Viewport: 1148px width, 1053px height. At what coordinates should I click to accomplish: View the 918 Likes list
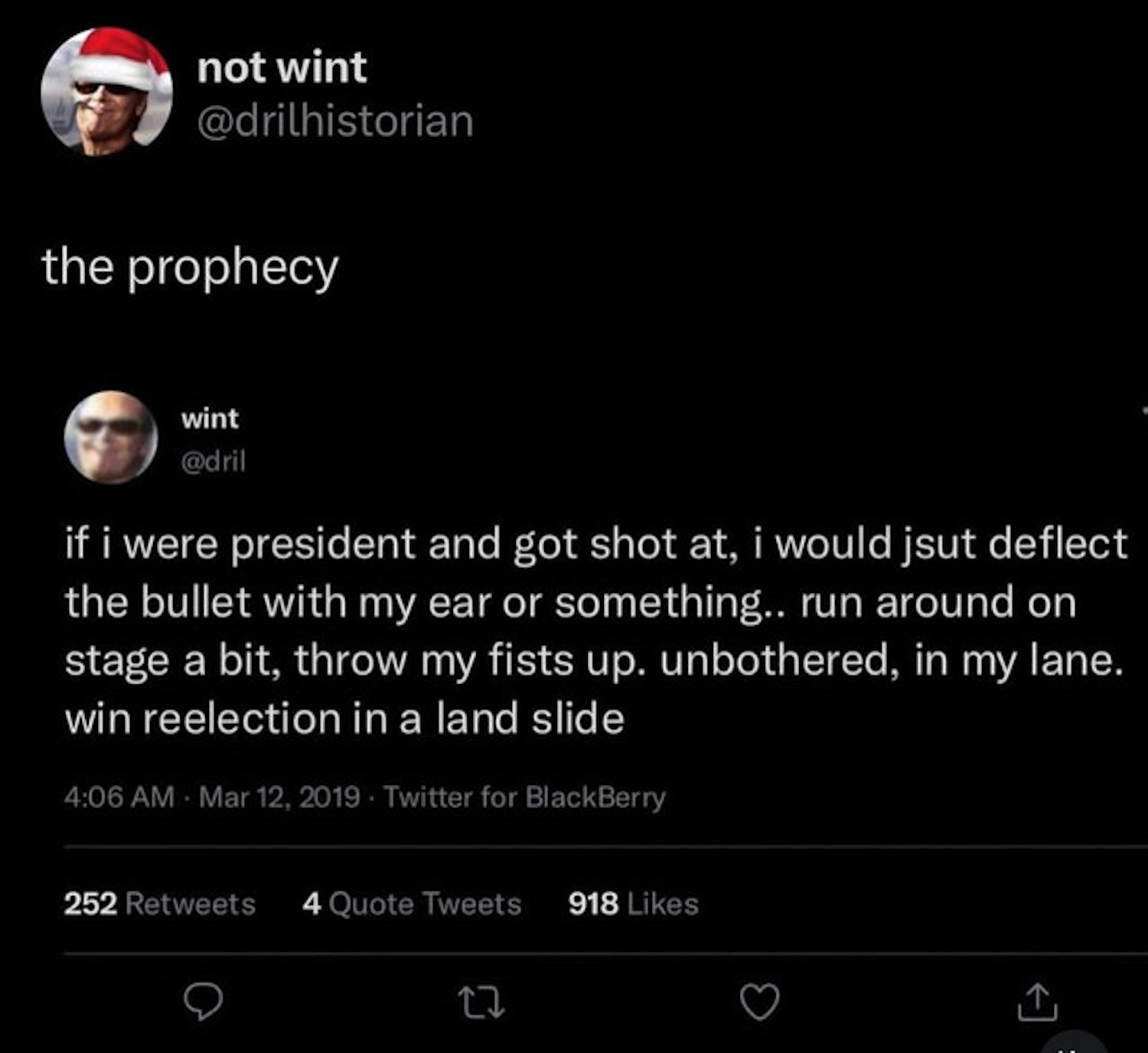click(633, 904)
